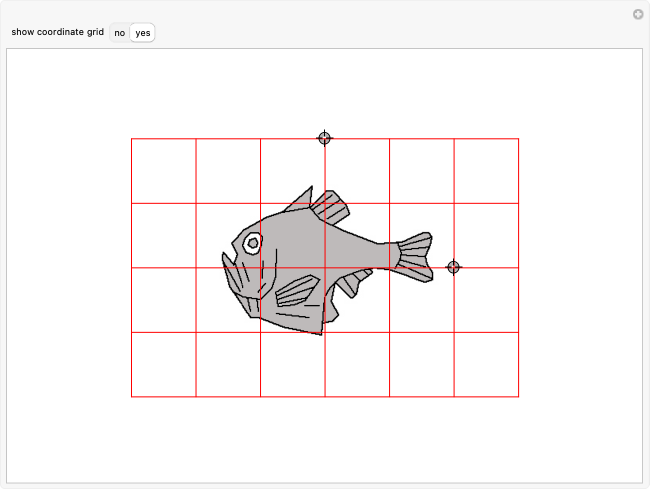Select "no" for show coordinate grid
Viewport: 650px width, 490px height.
point(119,33)
